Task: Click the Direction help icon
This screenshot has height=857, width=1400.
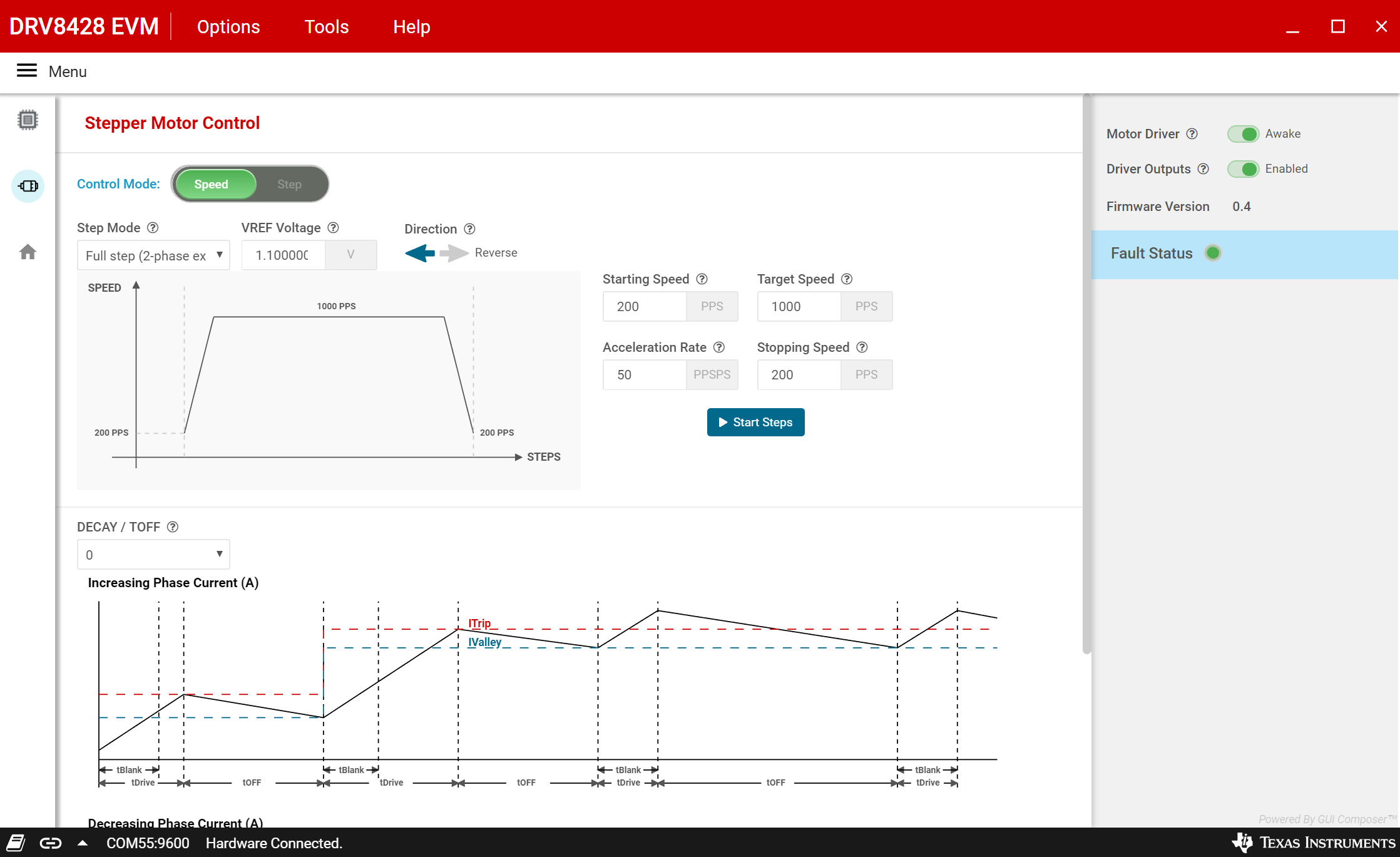Action: [x=470, y=229]
